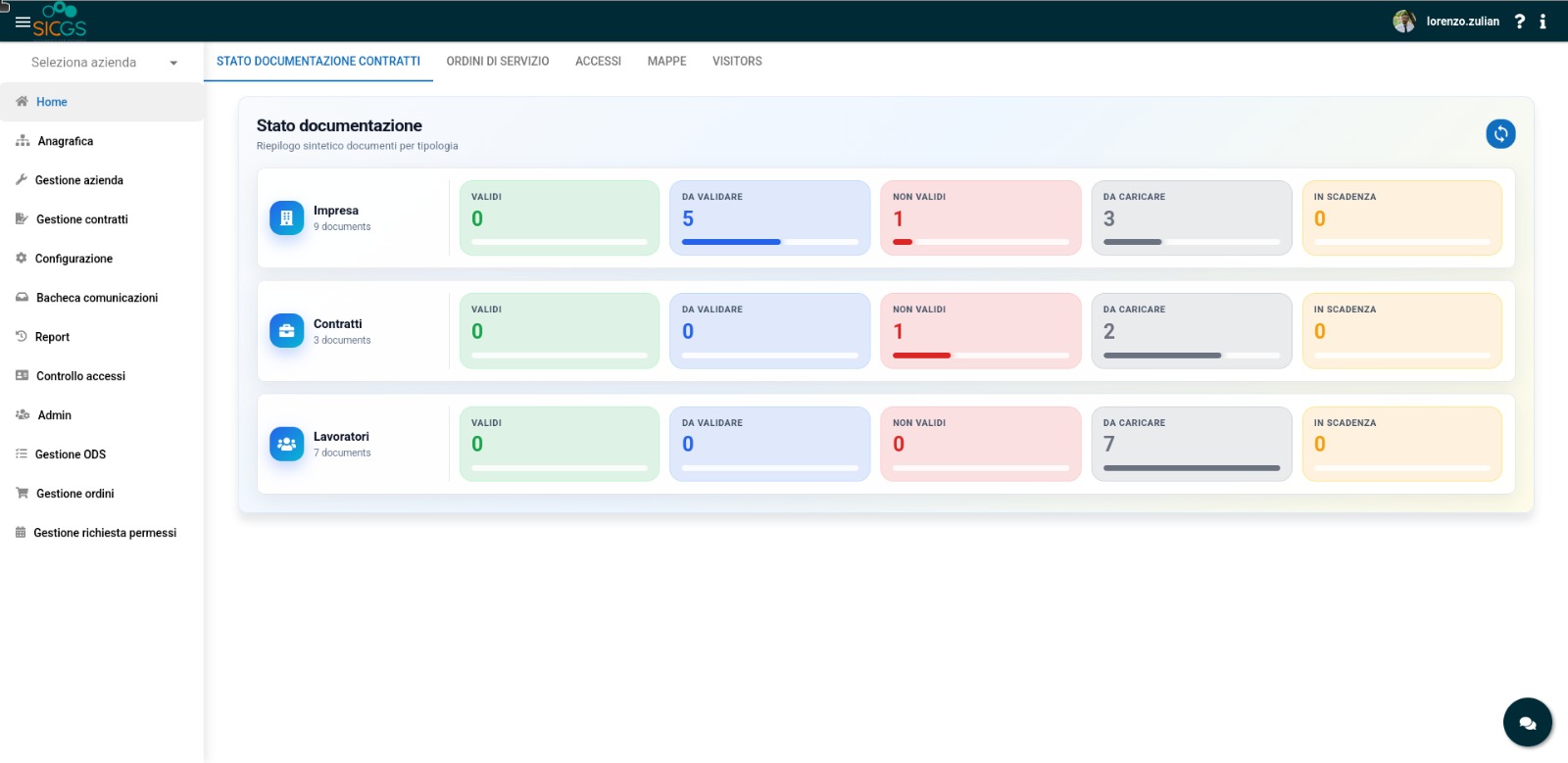Click the Impresa Da Caricare card showing 3
Screen dimensions: 1568x763
(1192, 217)
